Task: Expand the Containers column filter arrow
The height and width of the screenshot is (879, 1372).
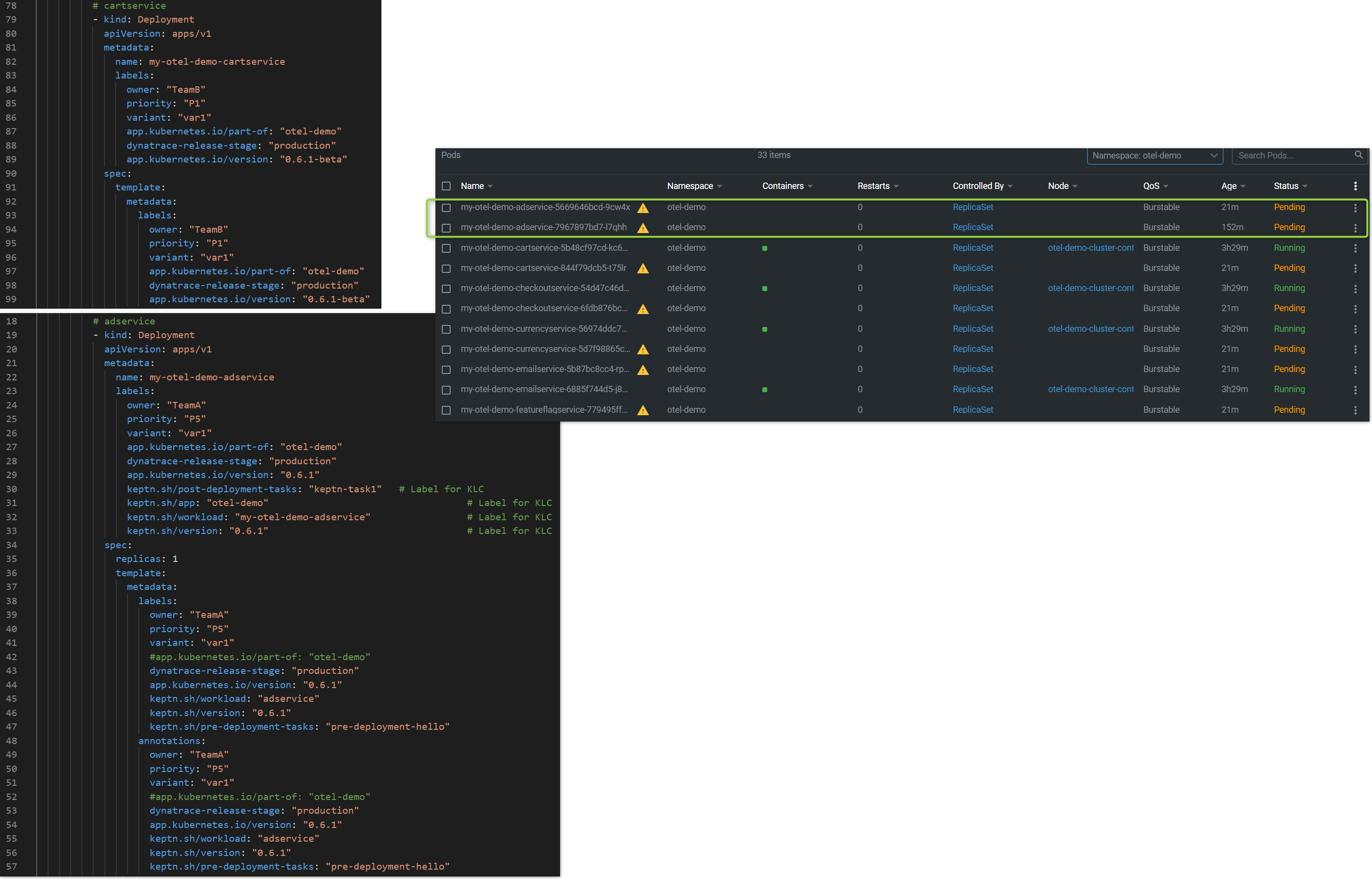Action: point(811,186)
